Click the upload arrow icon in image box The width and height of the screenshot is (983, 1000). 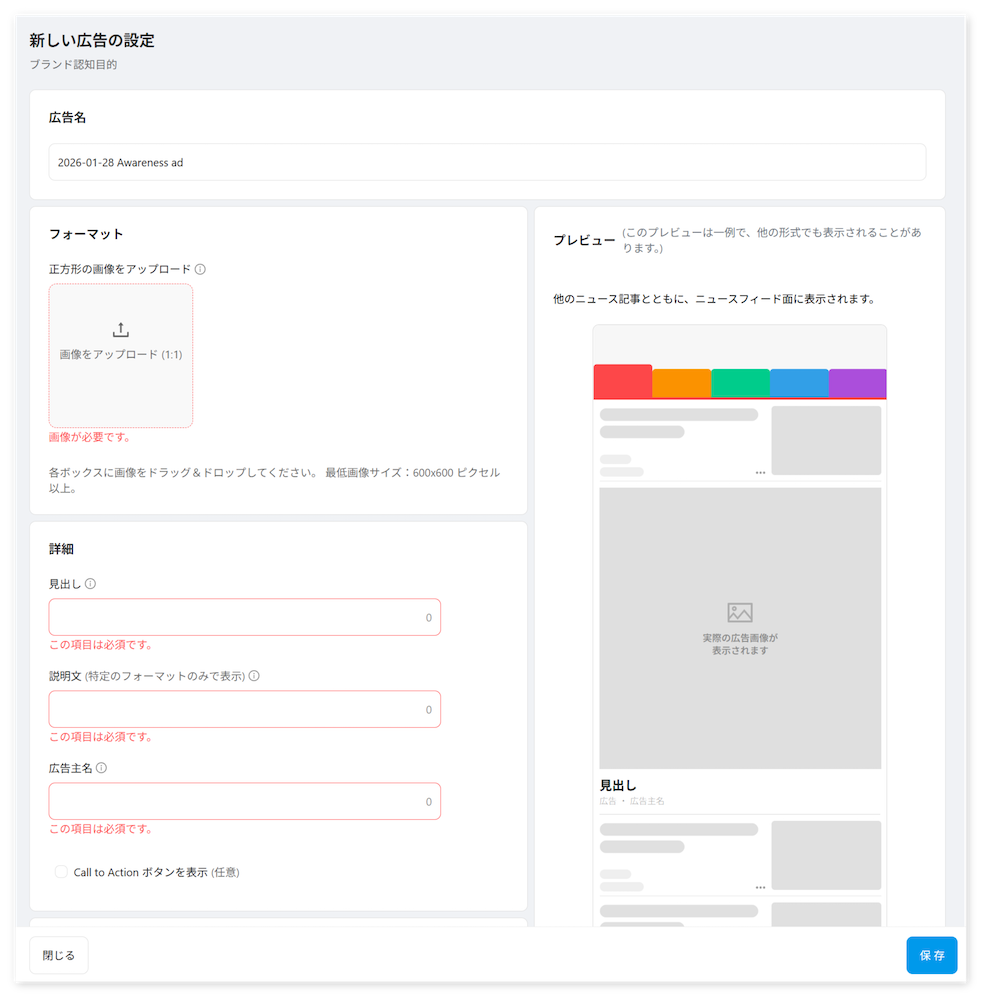point(121,330)
